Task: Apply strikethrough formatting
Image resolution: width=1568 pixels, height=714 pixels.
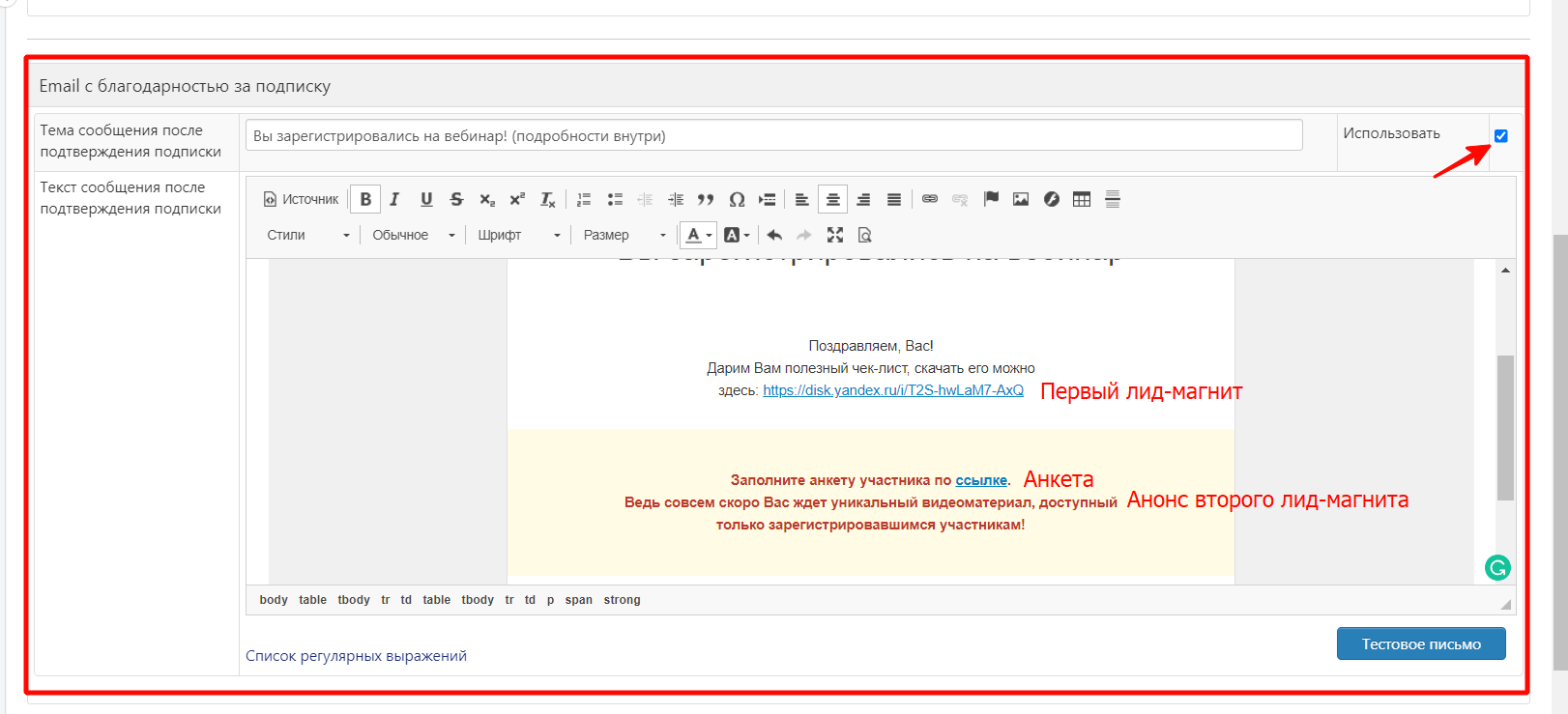Action: (x=456, y=199)
